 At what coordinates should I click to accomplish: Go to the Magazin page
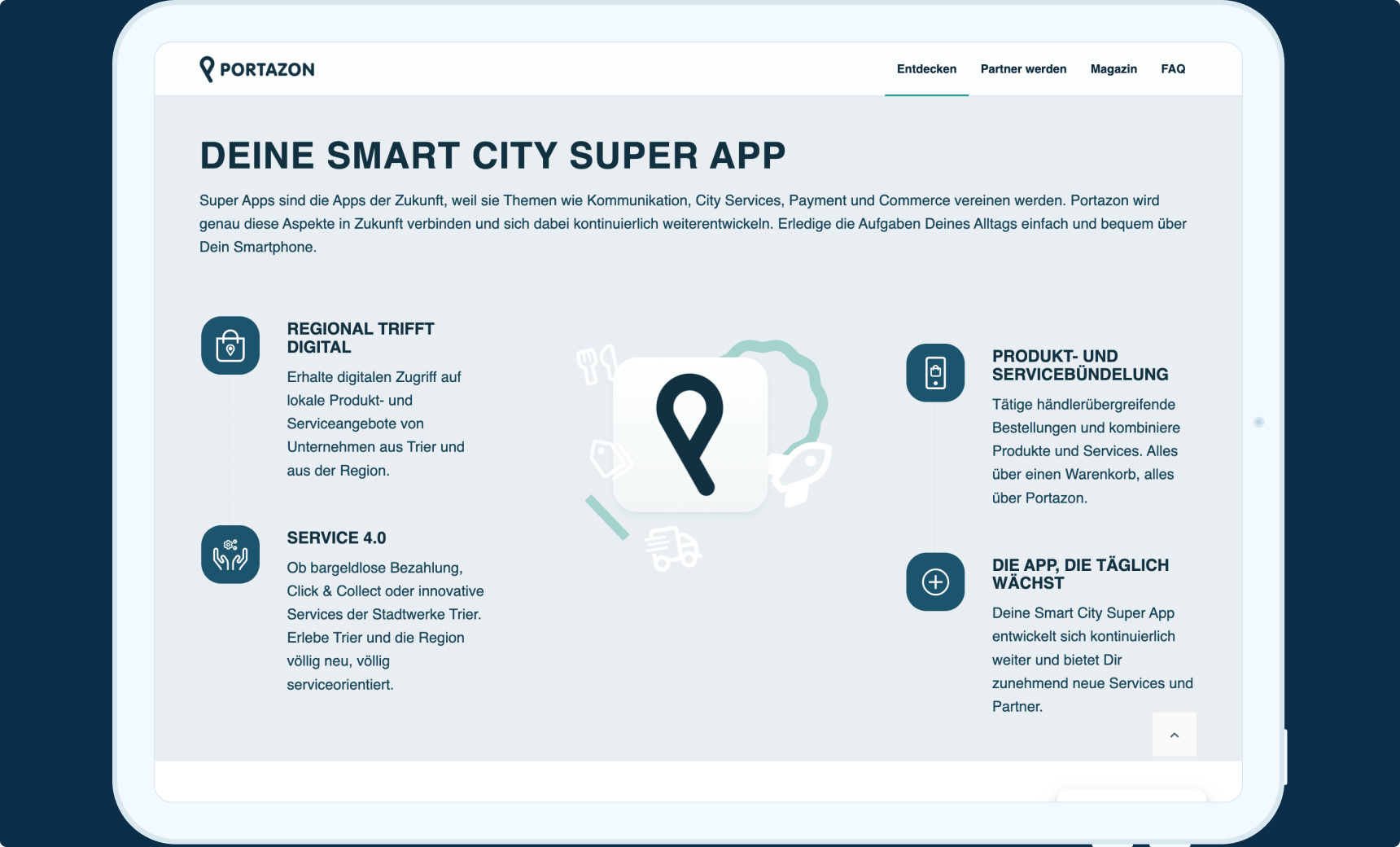1113,69
